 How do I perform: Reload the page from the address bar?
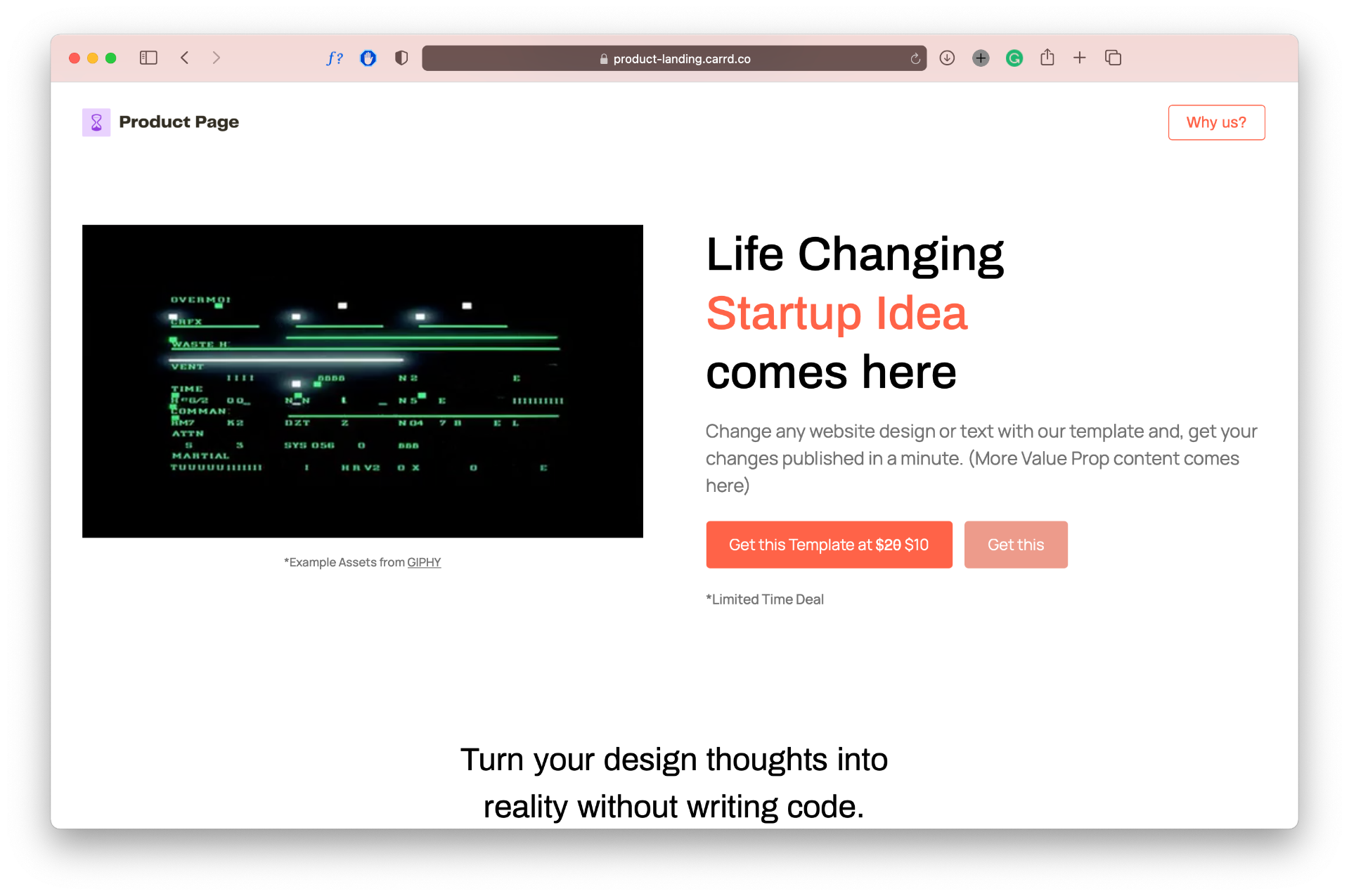(915, 59)
